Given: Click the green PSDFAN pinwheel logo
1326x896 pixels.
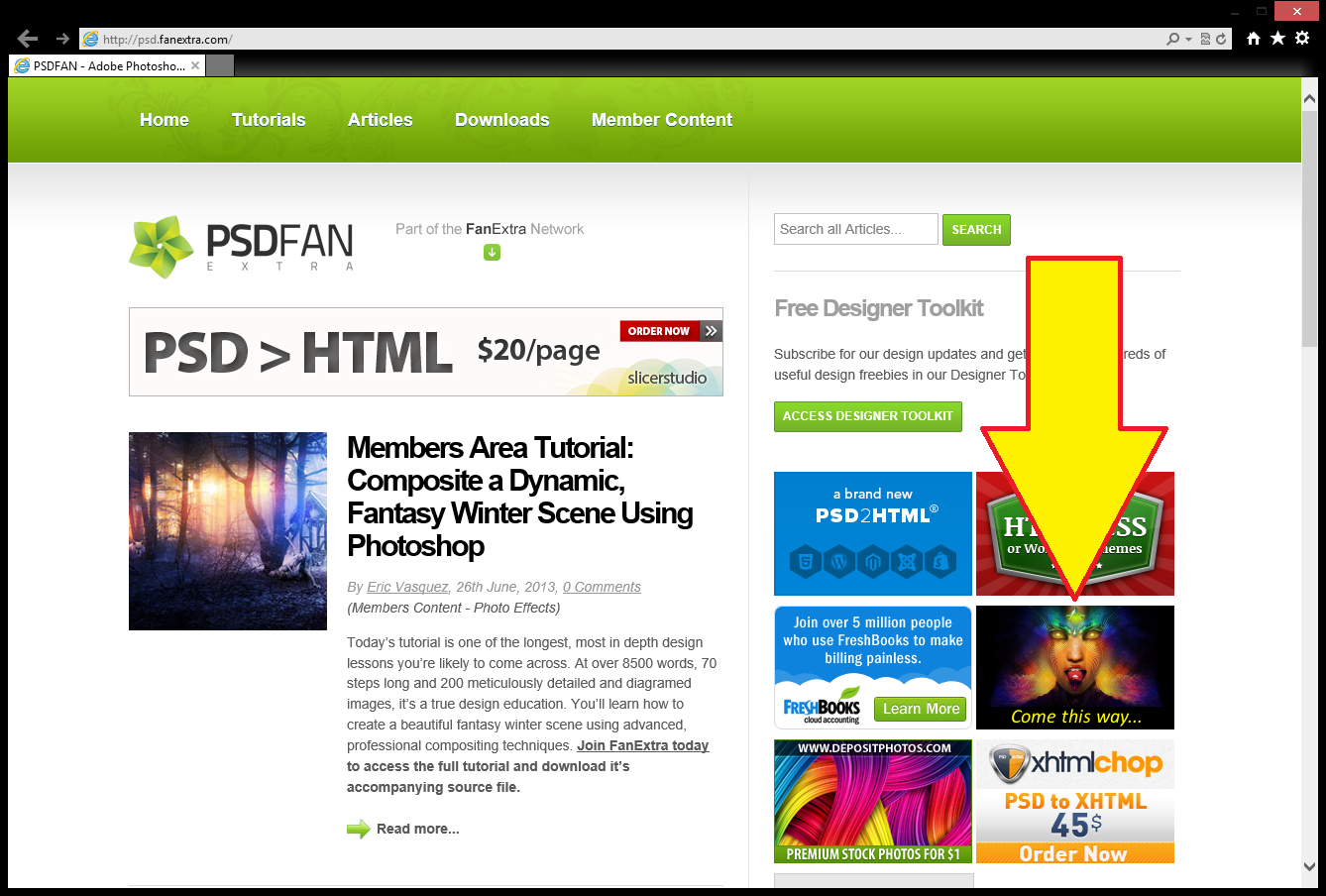Looking at the screenshot, I should 162,246.
